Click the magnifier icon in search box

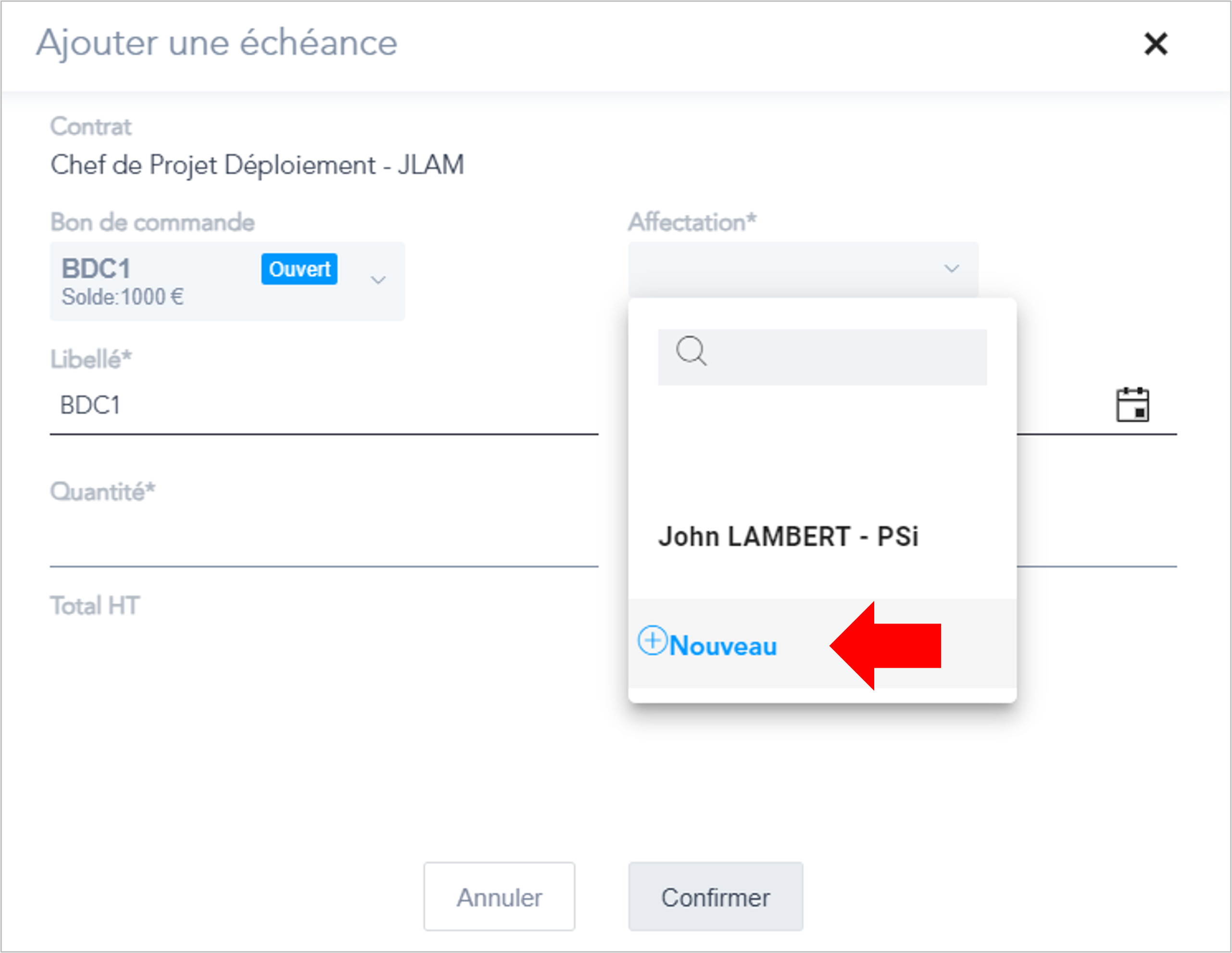[691, 351]
